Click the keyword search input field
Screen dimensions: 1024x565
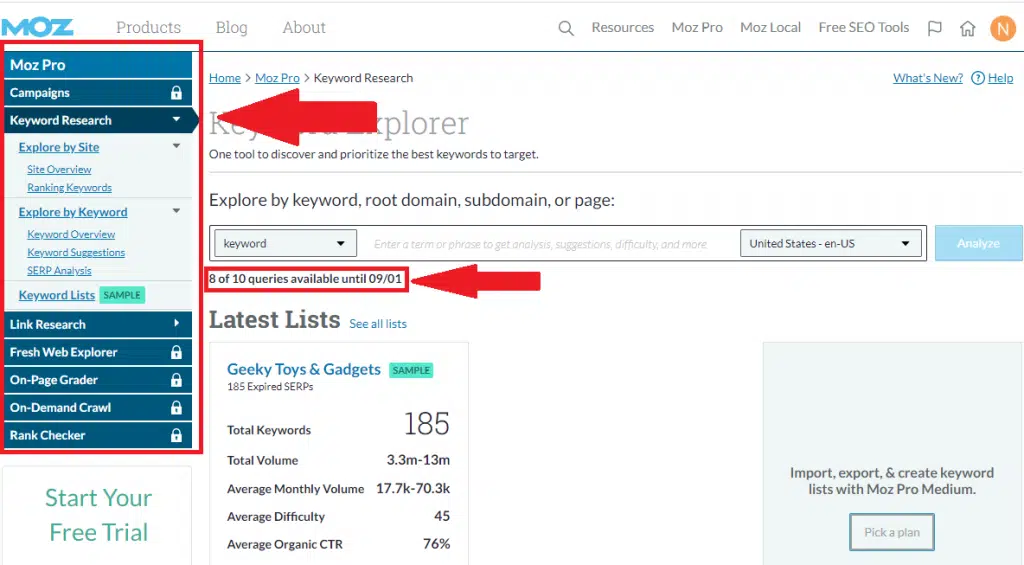pos(547,244)
